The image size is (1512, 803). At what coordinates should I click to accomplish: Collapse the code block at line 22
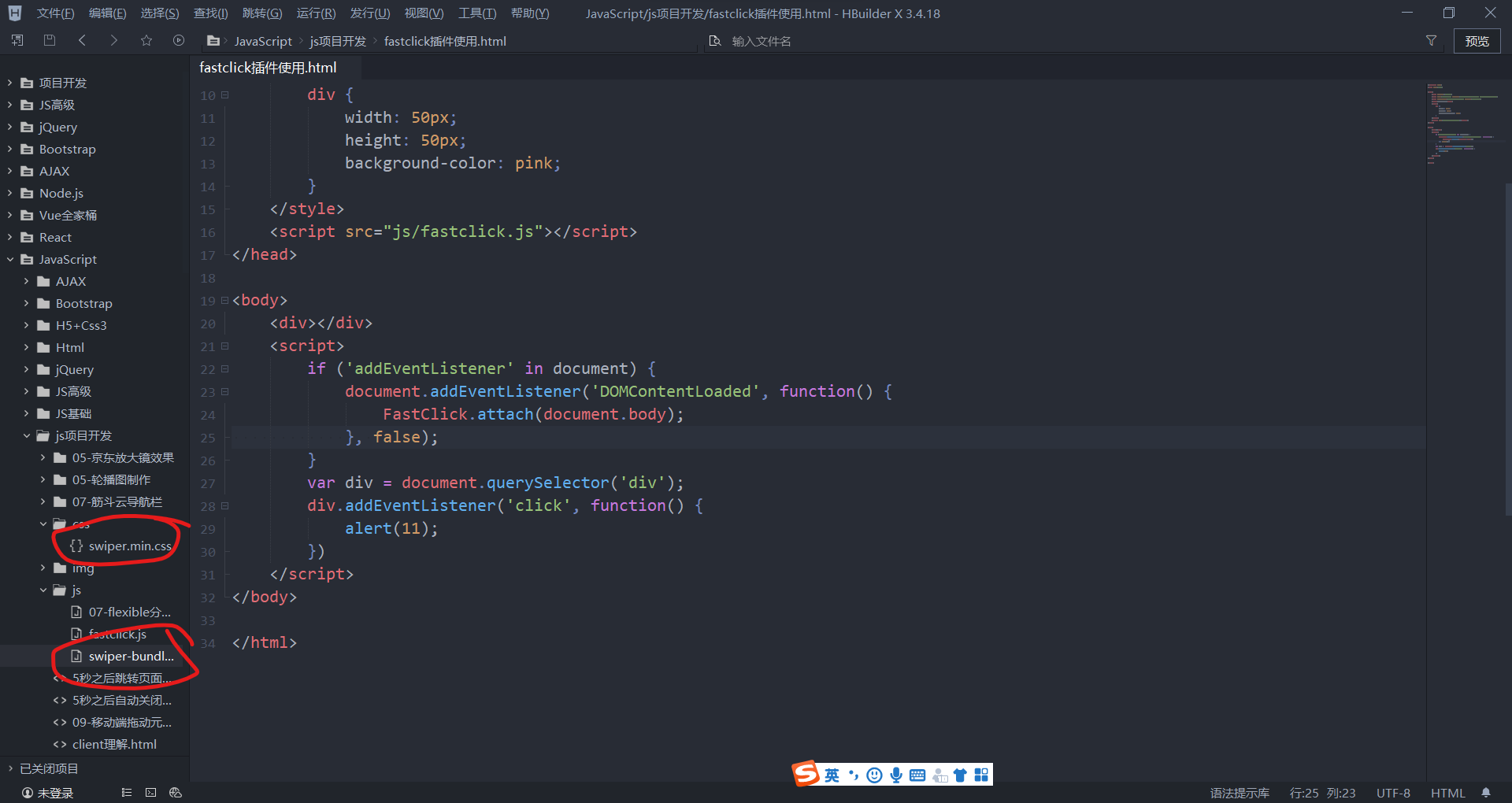point(224,369)
